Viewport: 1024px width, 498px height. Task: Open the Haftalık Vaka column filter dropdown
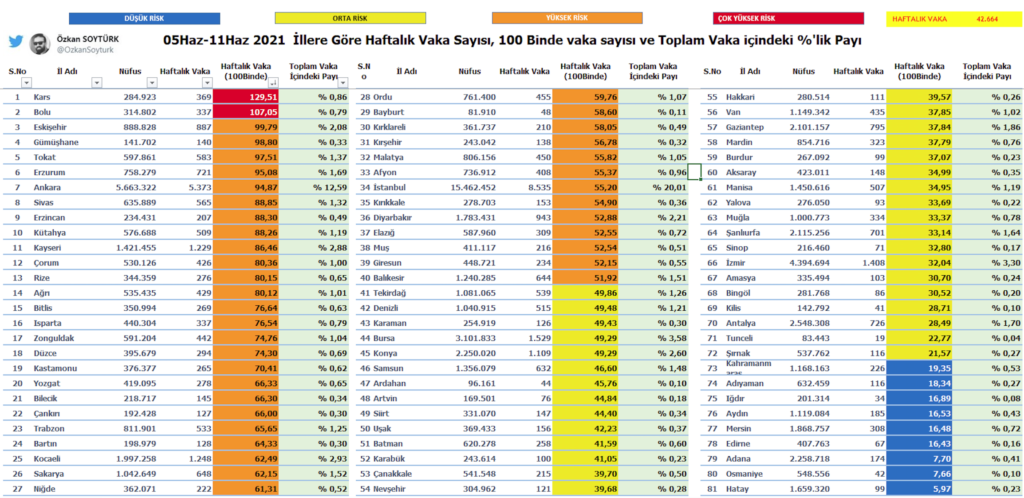point(207,83)
